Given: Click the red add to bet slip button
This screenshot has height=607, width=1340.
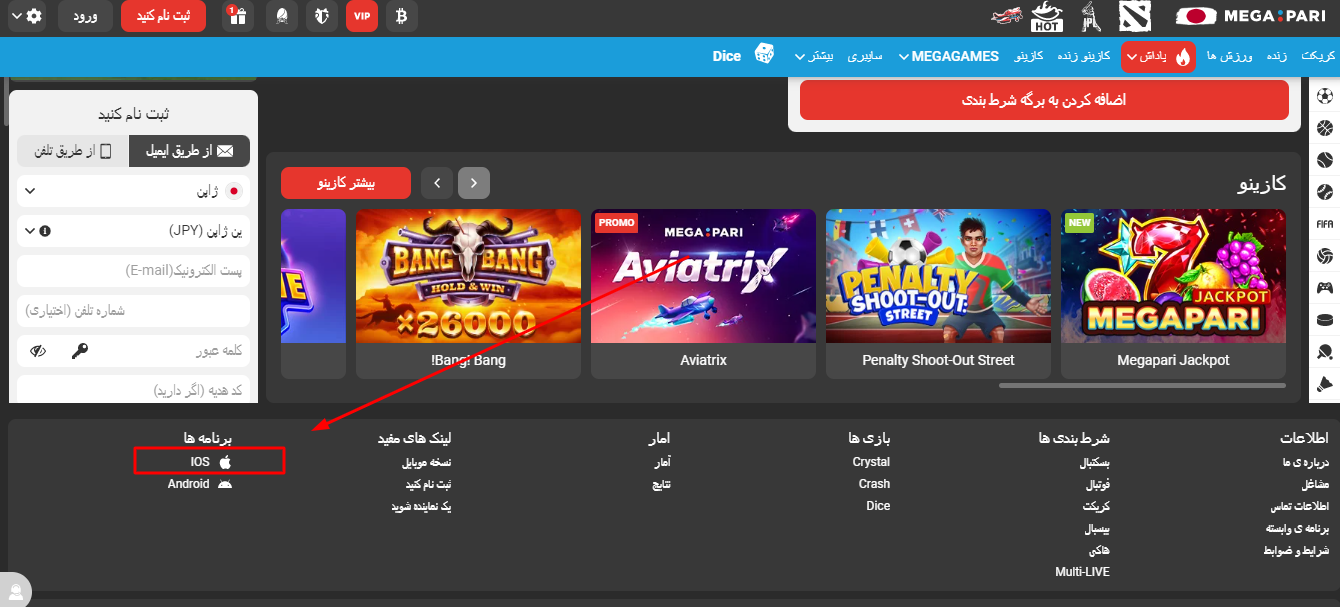Looking at the screenshot, I should coord(1044,100).
